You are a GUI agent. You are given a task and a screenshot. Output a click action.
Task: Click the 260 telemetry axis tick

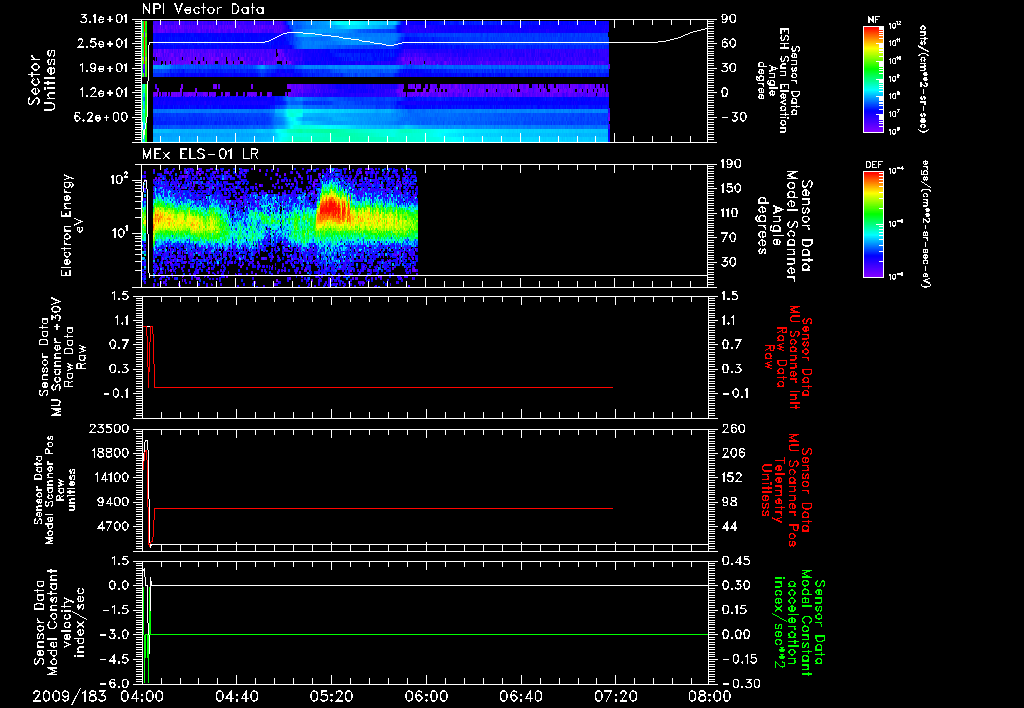pos(734,428)
